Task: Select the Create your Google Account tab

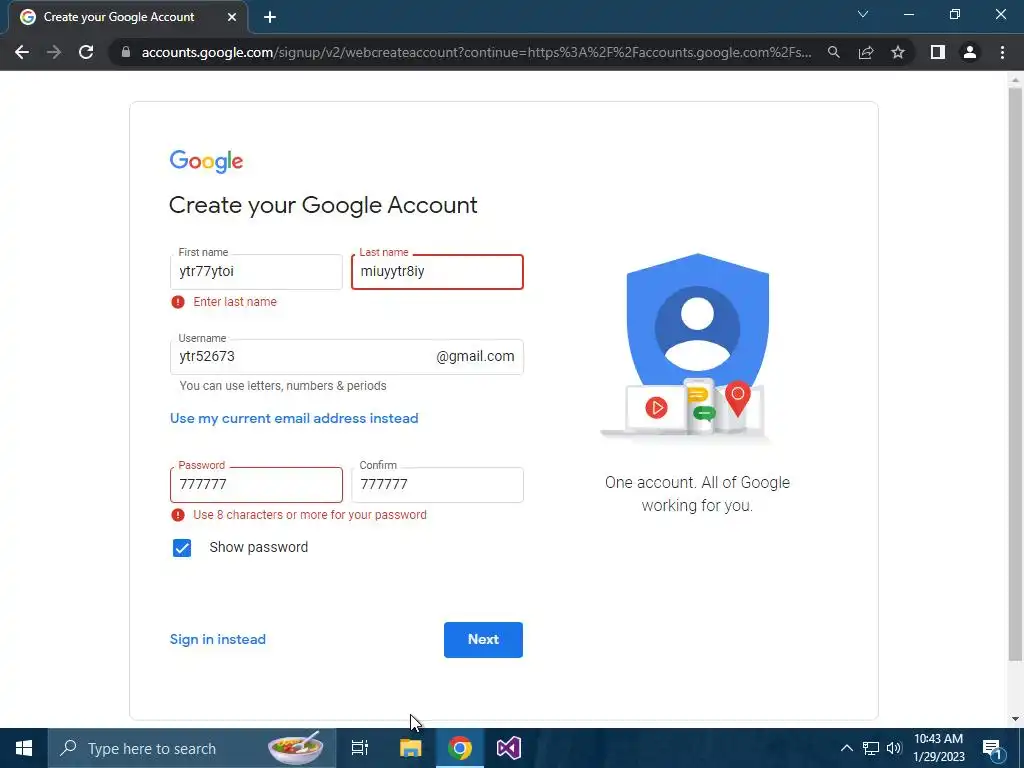Action: (x=128, y=18)
